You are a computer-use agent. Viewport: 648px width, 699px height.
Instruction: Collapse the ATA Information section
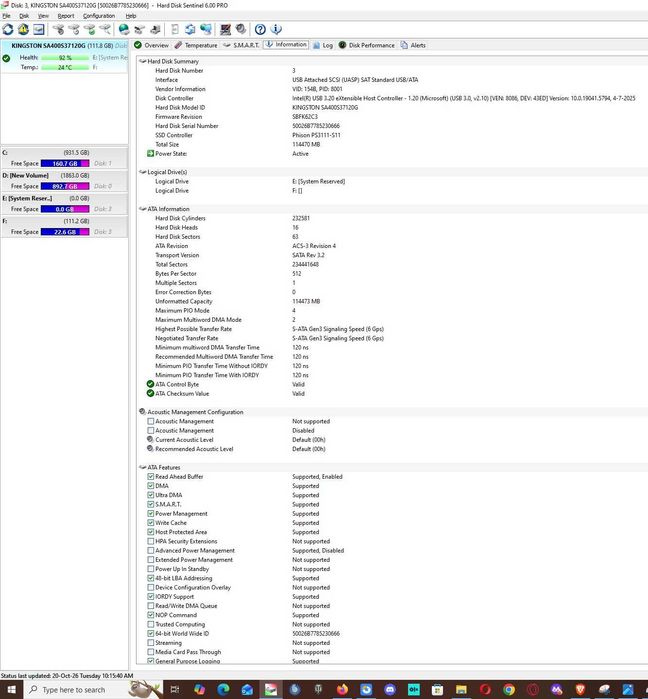(143, 209)
